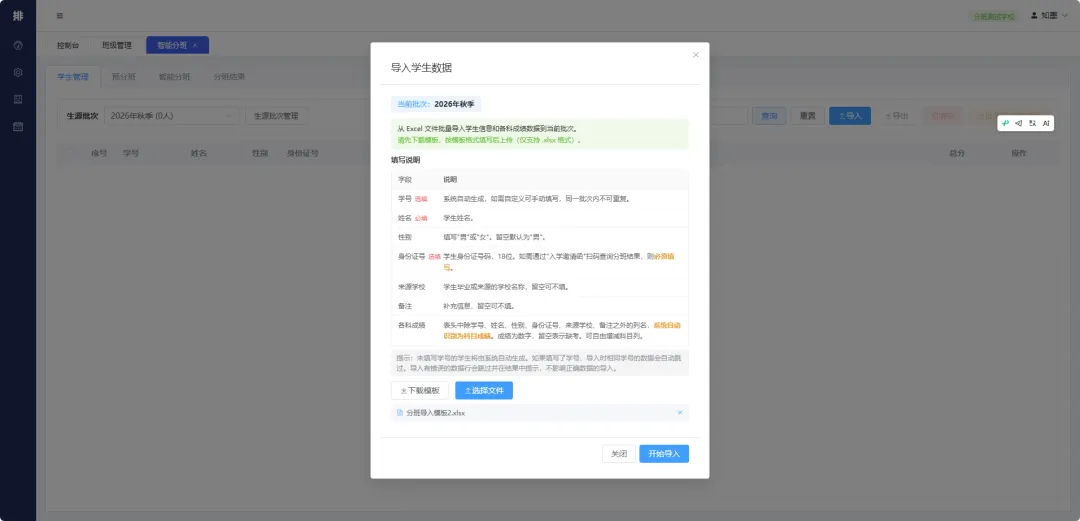Click the 关闭 button in dialog footer

point(619,453)
